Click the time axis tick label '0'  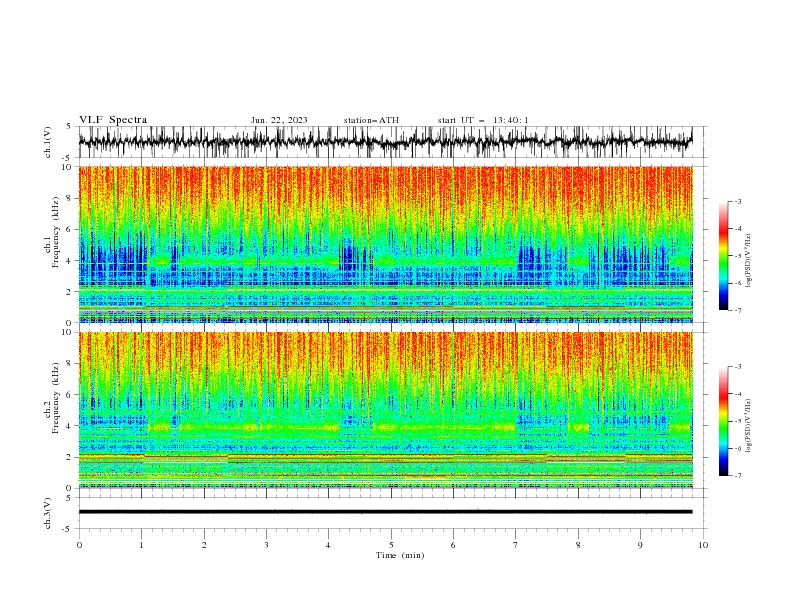[79, 545]
